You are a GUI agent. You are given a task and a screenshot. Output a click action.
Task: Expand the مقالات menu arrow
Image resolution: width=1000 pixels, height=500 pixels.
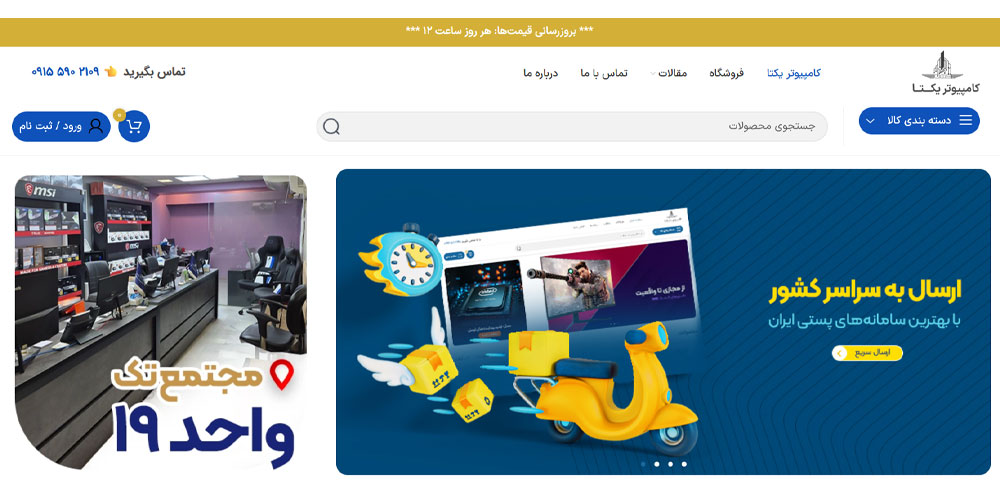652,73
